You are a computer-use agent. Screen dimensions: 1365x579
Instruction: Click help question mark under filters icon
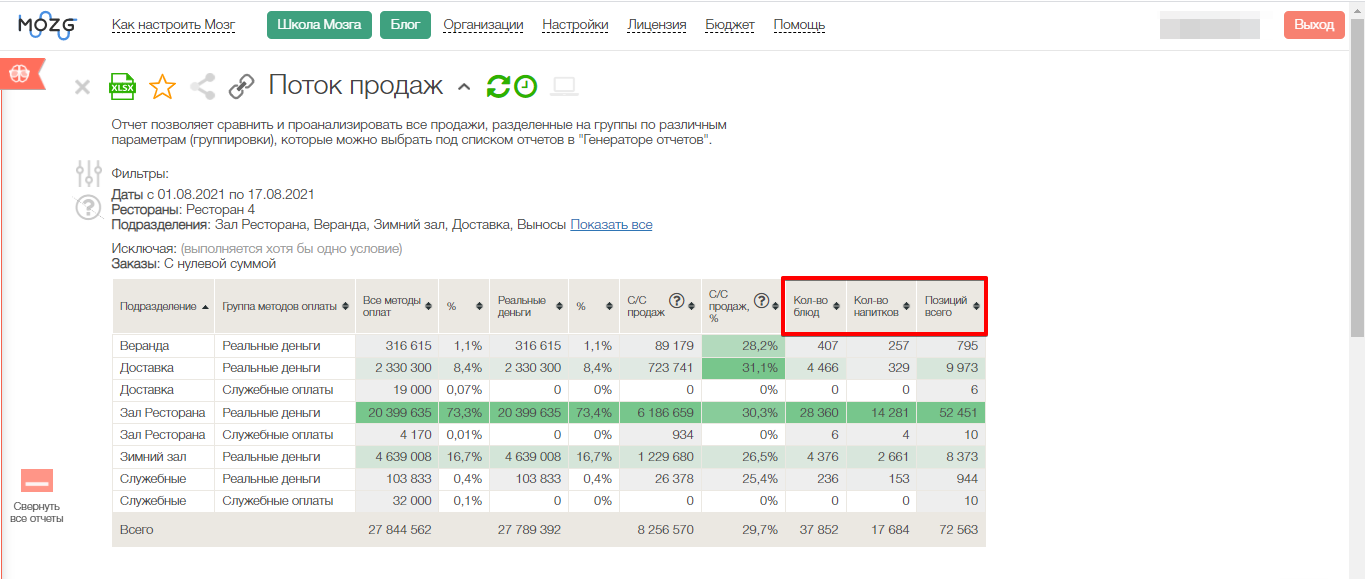[x=89, y=208]
